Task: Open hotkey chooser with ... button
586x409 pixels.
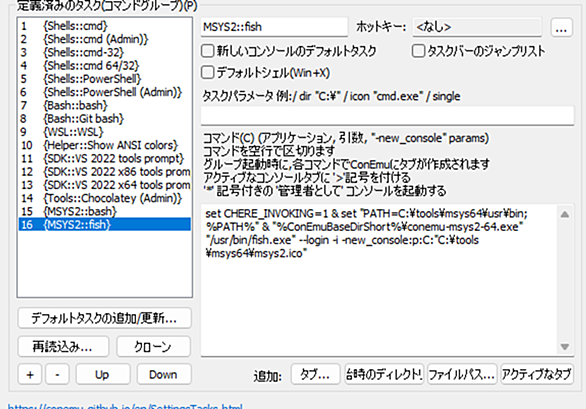Action: [x=561, y=27]
